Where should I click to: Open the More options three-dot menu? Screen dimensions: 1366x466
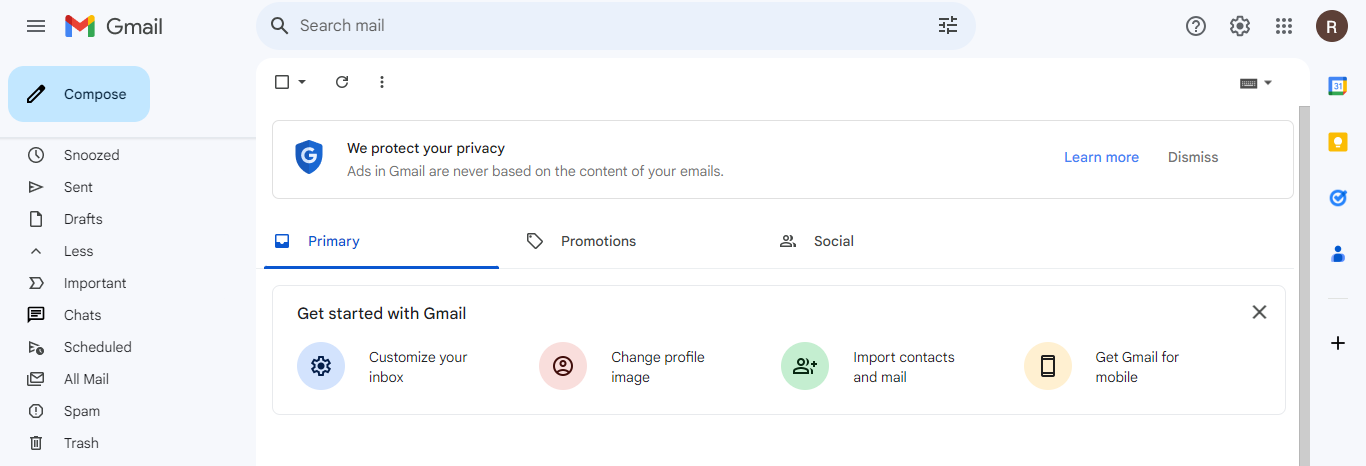pos(381,82)
